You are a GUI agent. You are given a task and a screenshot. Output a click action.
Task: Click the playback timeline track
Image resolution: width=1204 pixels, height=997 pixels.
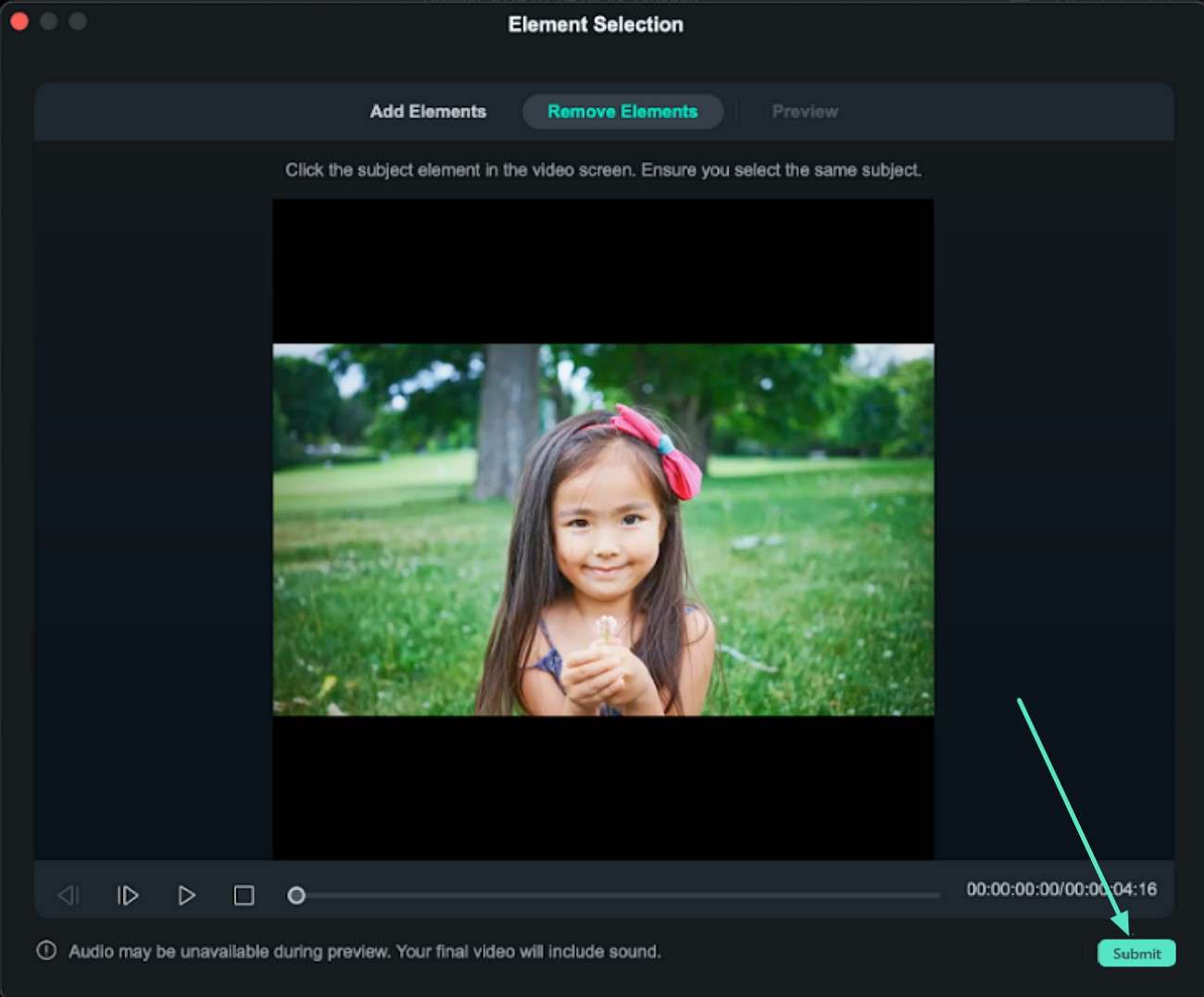tap(618, 895)
